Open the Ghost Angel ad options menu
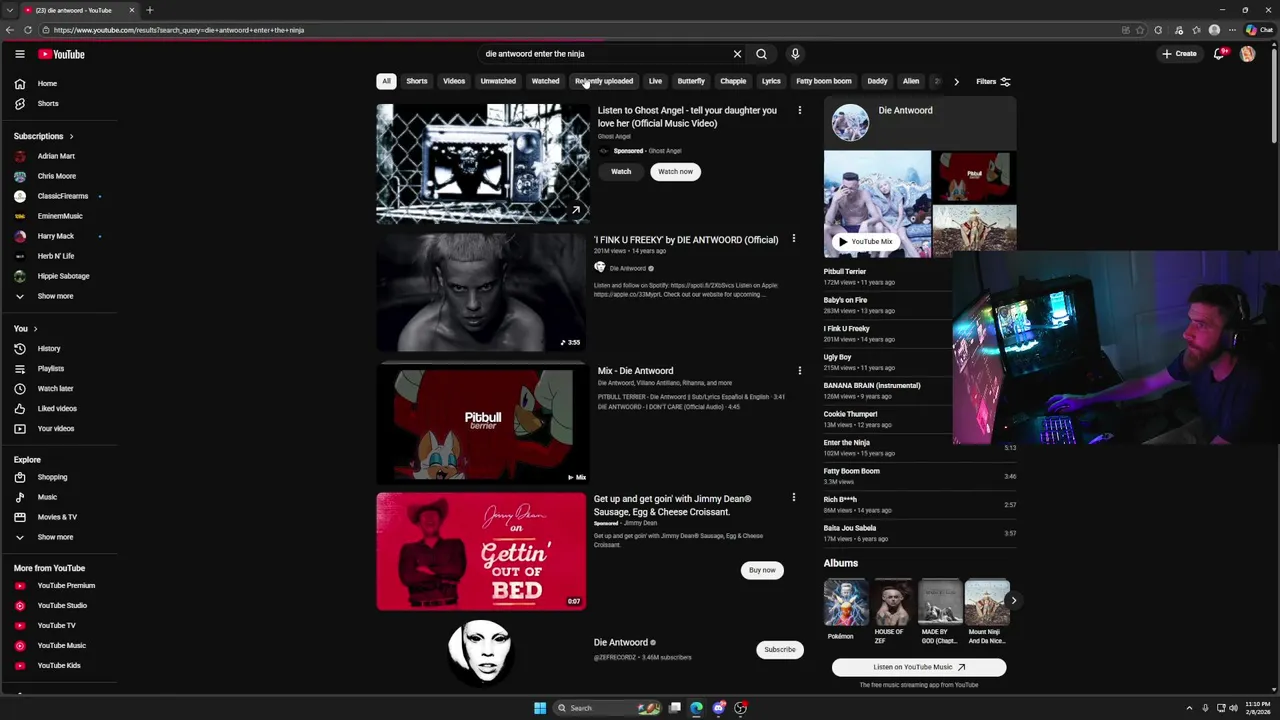The image size is (1280, 720). tap(799, 110)
